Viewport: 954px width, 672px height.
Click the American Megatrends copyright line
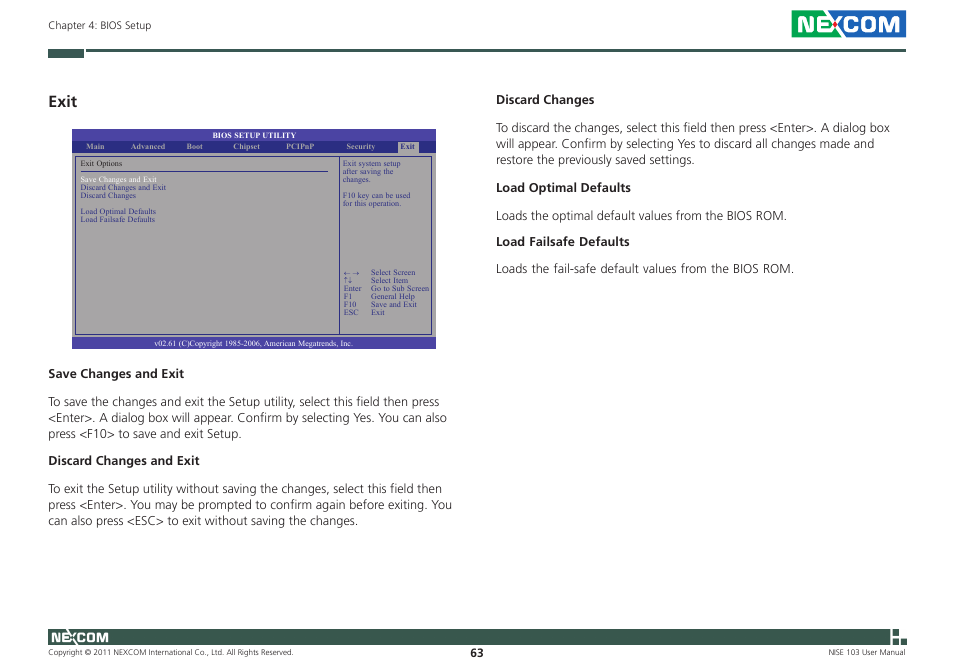tap(254, 344)
